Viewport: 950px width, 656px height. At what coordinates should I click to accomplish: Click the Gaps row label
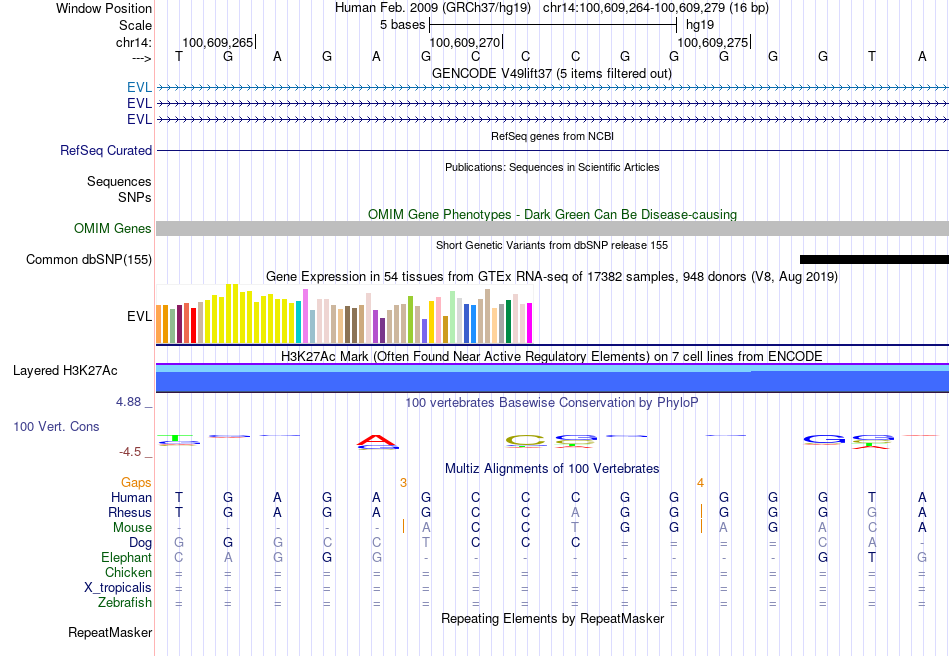pyautogui.click(x=136, y=482)
